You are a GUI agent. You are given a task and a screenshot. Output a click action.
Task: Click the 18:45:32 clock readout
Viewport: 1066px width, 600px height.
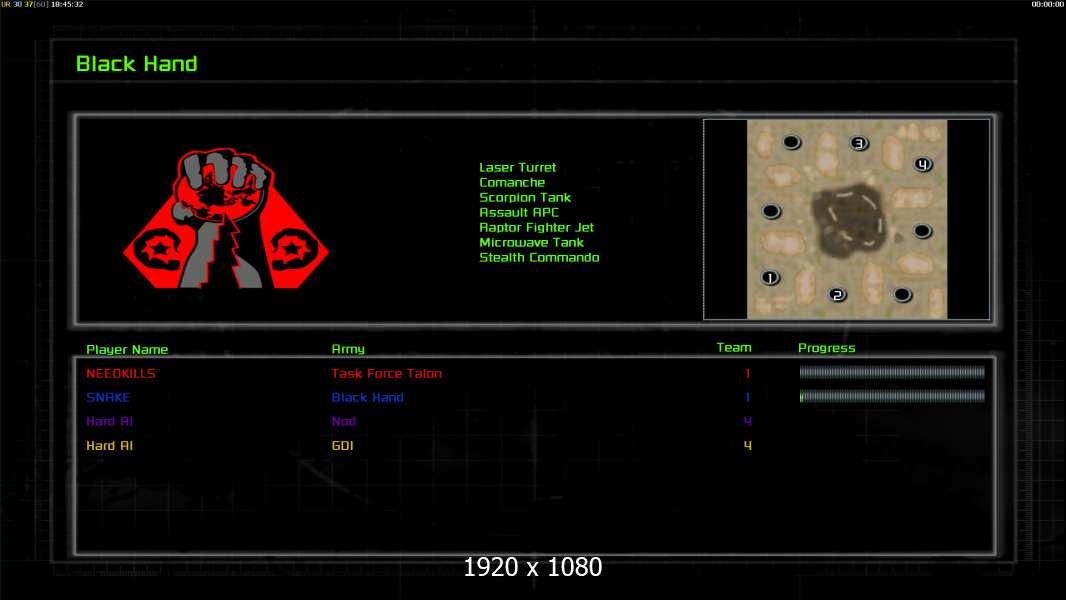pyautogui.click(x=67, y=4)
